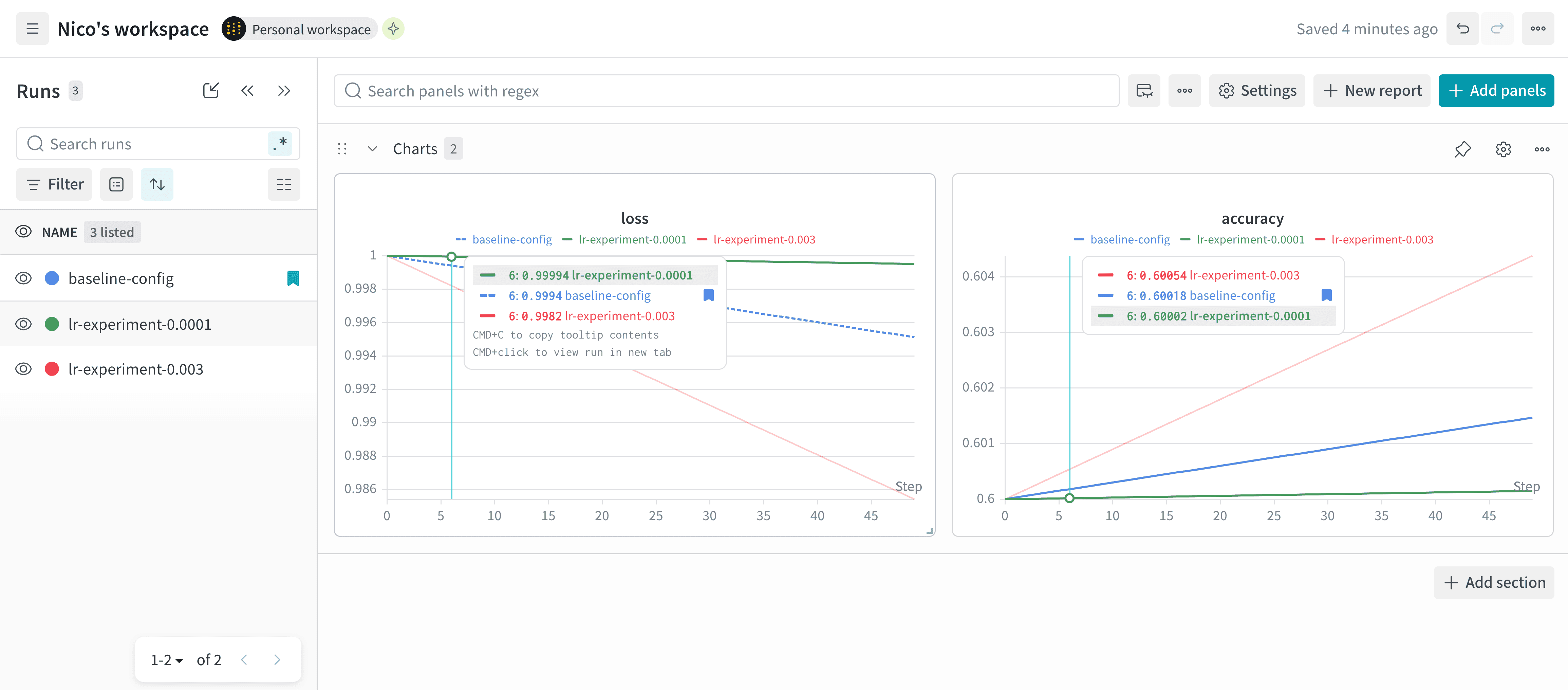
Task: Click the panel layout icon next to search
Action: [1144, 91]
